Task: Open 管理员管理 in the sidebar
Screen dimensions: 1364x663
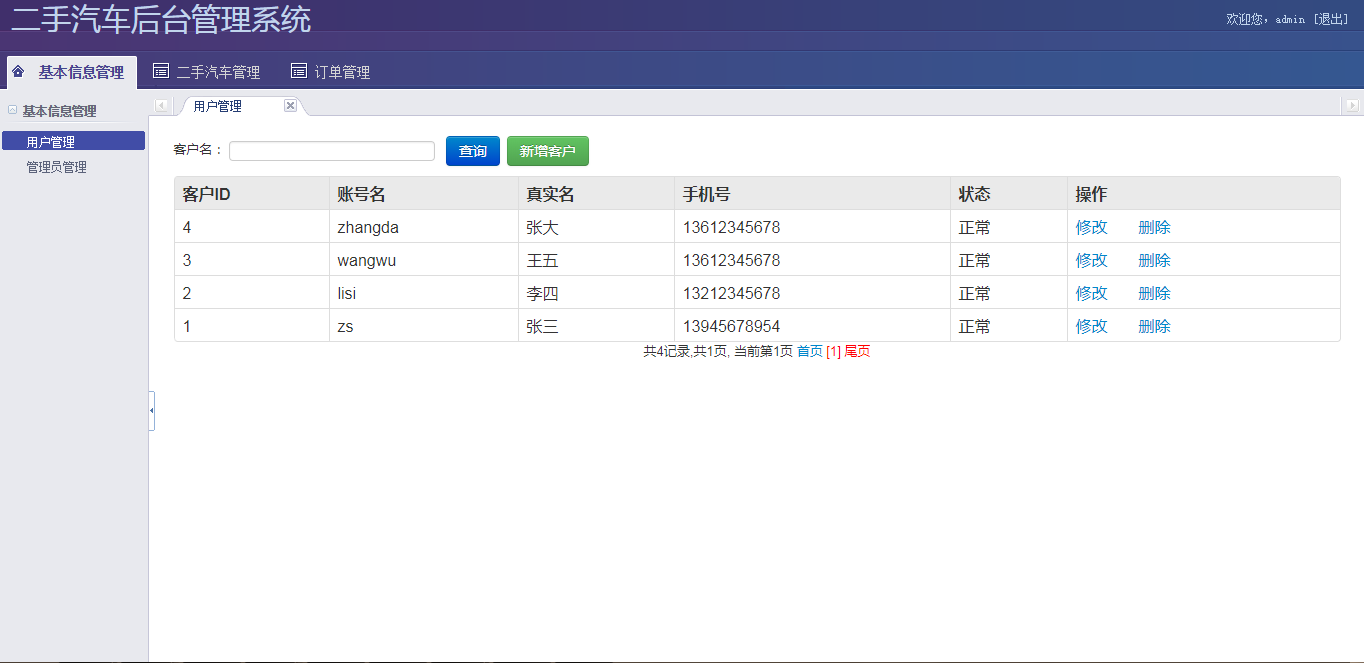Action: (x=56, y=167)
